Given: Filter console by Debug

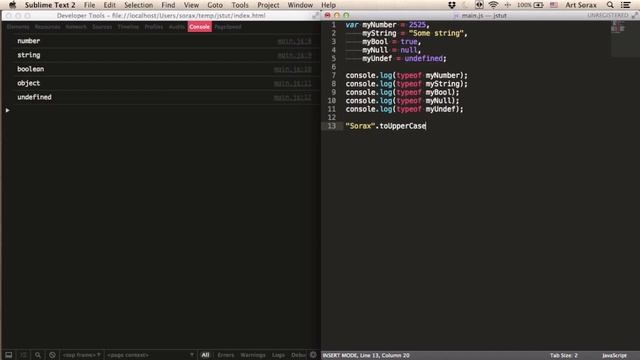Looking at the screenshot, I should pos(298,355).
